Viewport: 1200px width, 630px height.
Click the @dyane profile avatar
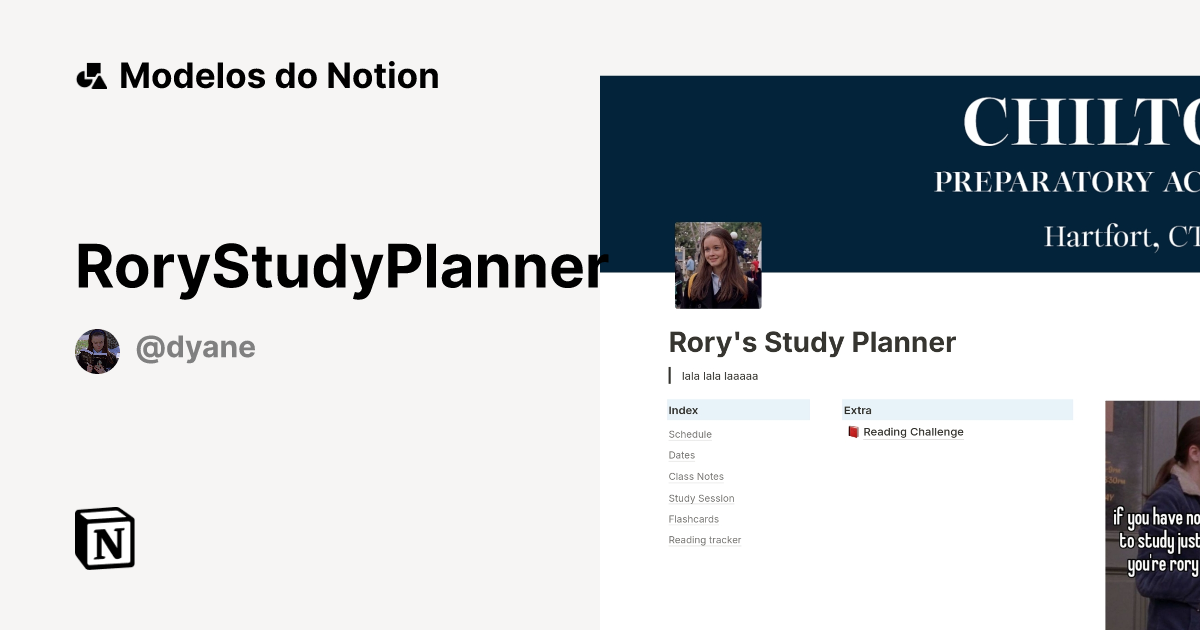pyautogui.click(x=97, y=350)
